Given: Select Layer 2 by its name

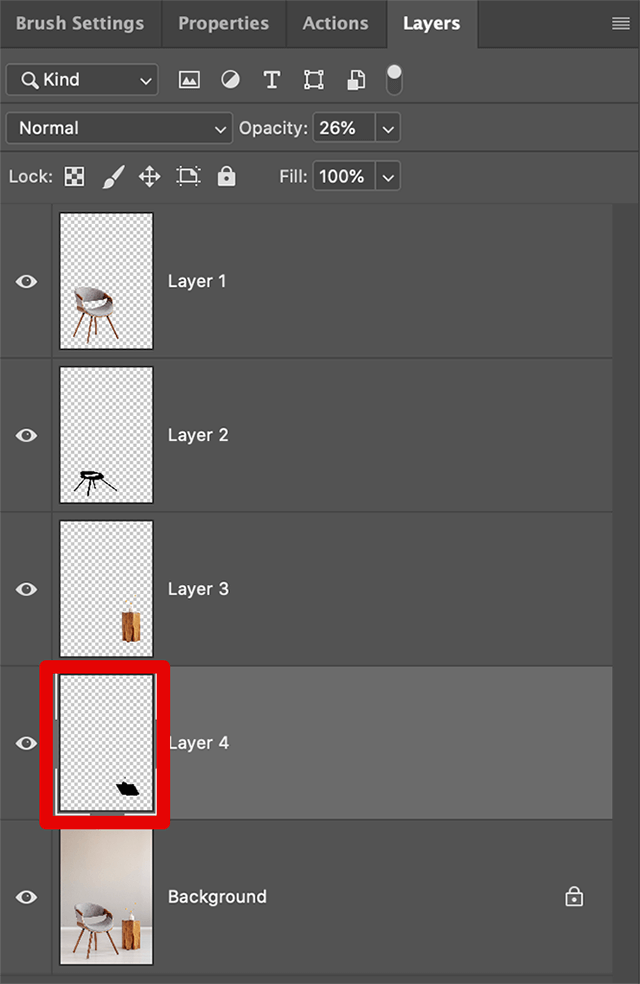Looking at the screenshot, I should (x=198, y=435).
